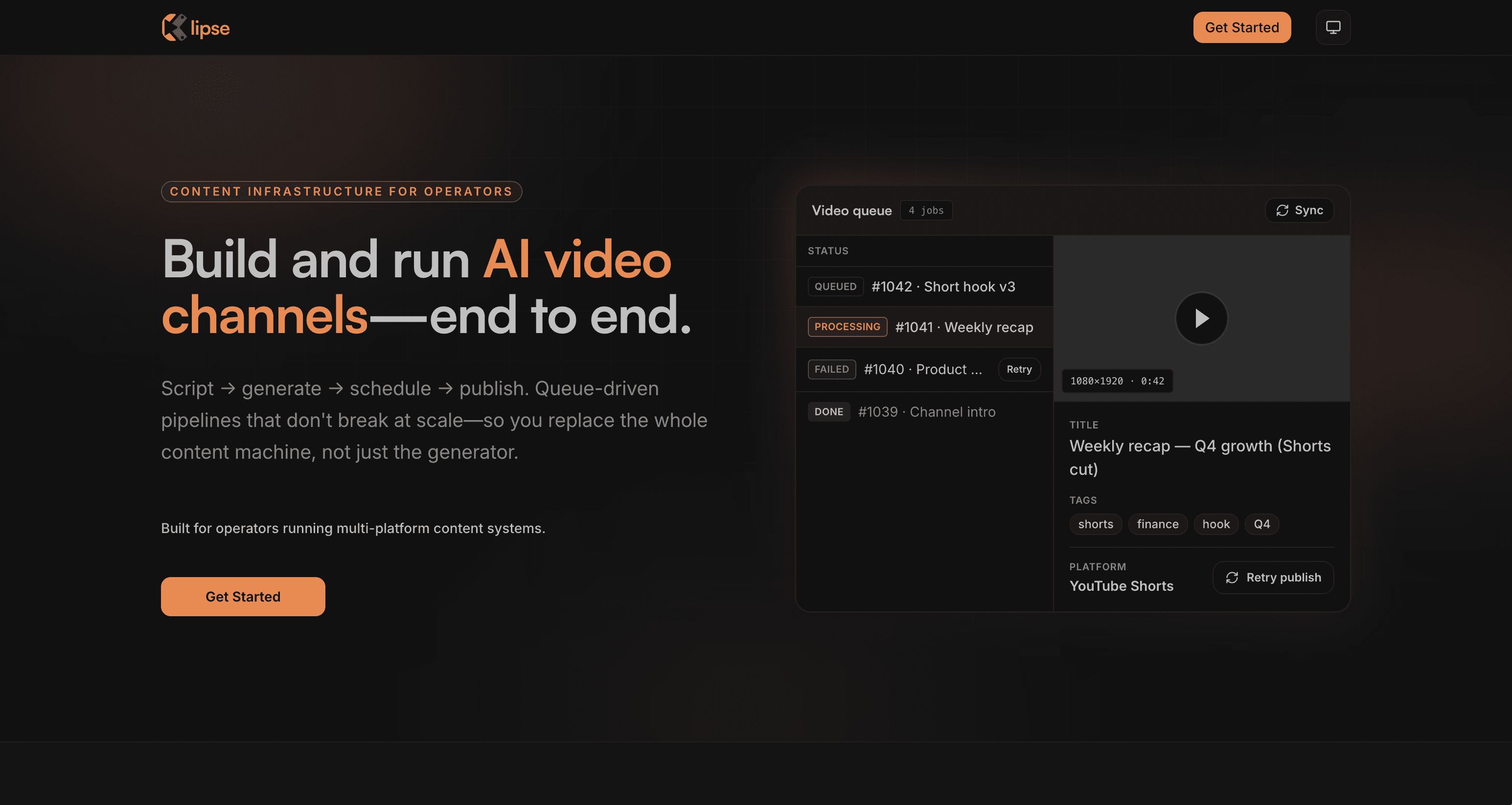Click the Q4 tag chip
The image size is (1512, 805).
click(x=1261, y=524)
